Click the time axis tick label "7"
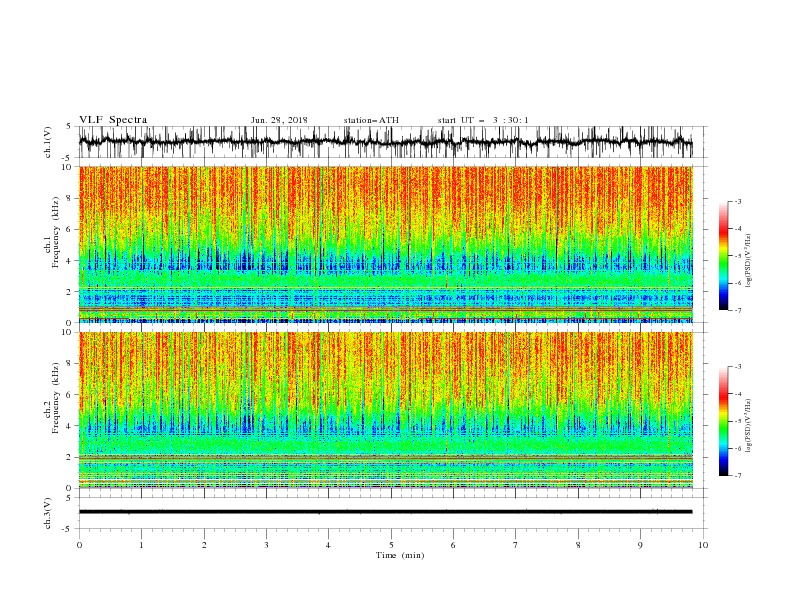 point(516,545)
